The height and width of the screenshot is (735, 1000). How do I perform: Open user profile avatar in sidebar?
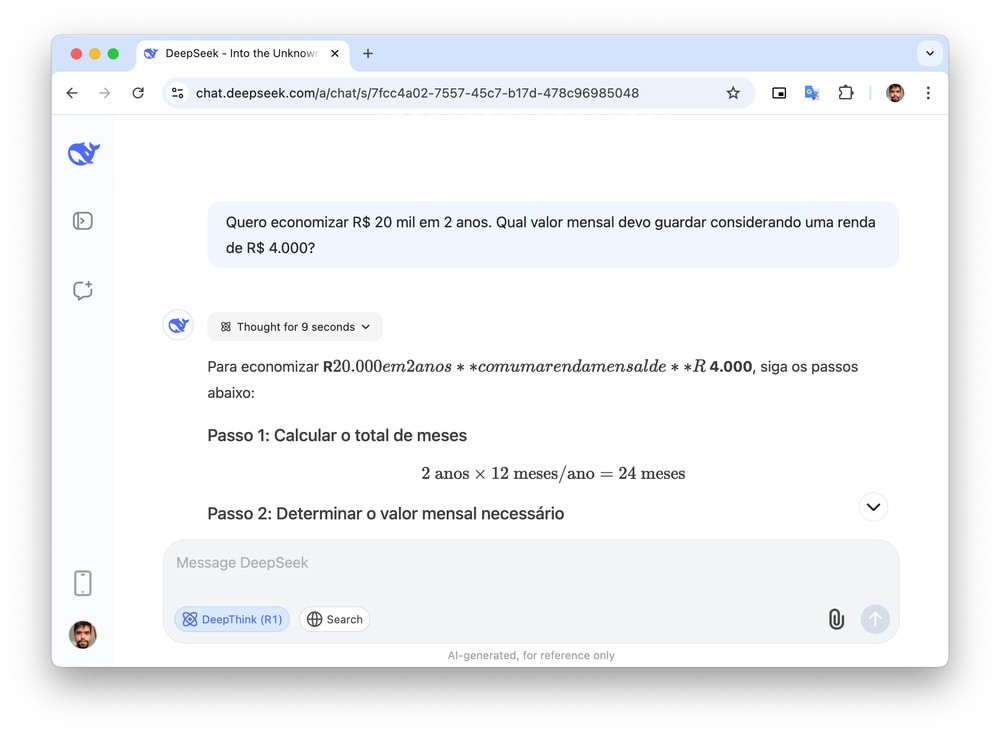[83, 635]
